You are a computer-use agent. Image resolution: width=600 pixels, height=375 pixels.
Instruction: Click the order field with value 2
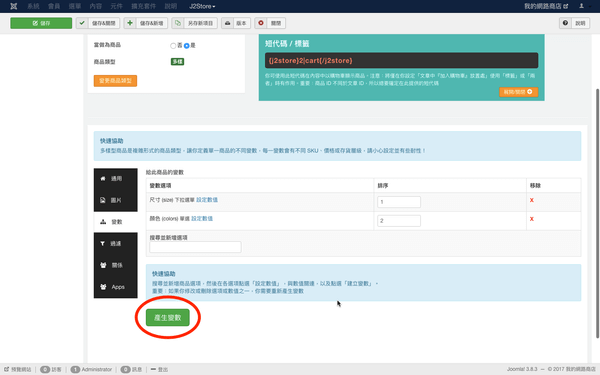(x=399, y=220)
